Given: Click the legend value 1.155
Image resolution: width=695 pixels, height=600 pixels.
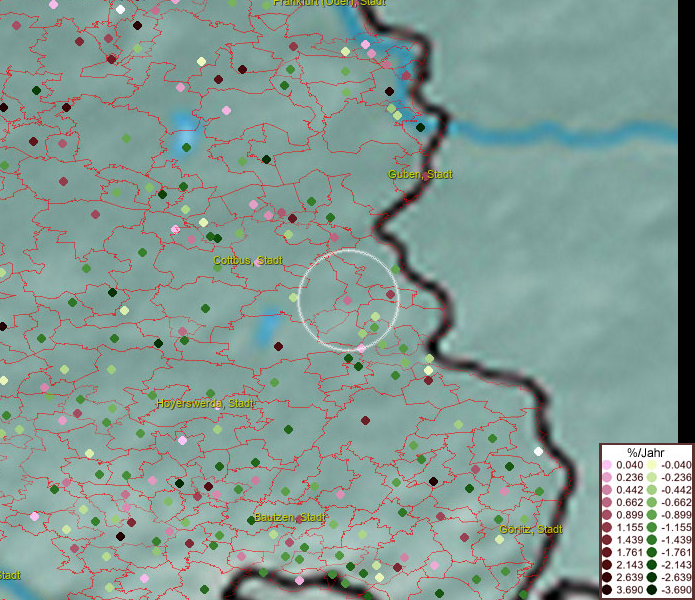Looking at the screenshot, I should coord(629,527).
